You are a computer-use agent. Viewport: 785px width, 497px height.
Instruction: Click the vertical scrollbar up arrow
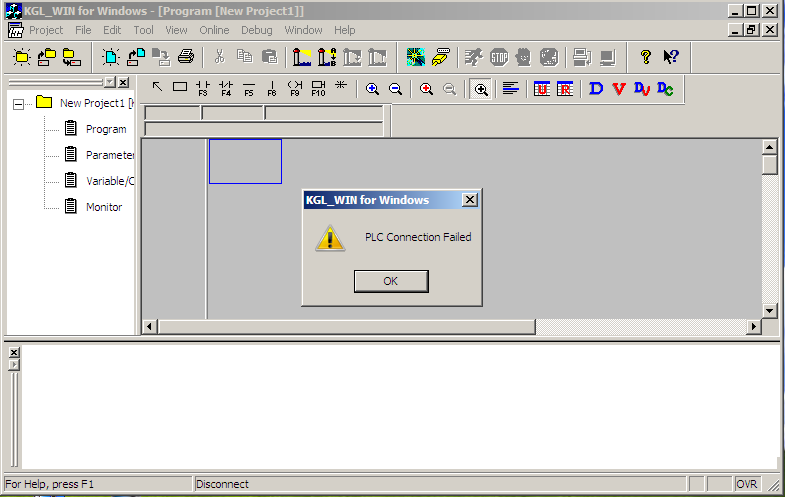769,147
